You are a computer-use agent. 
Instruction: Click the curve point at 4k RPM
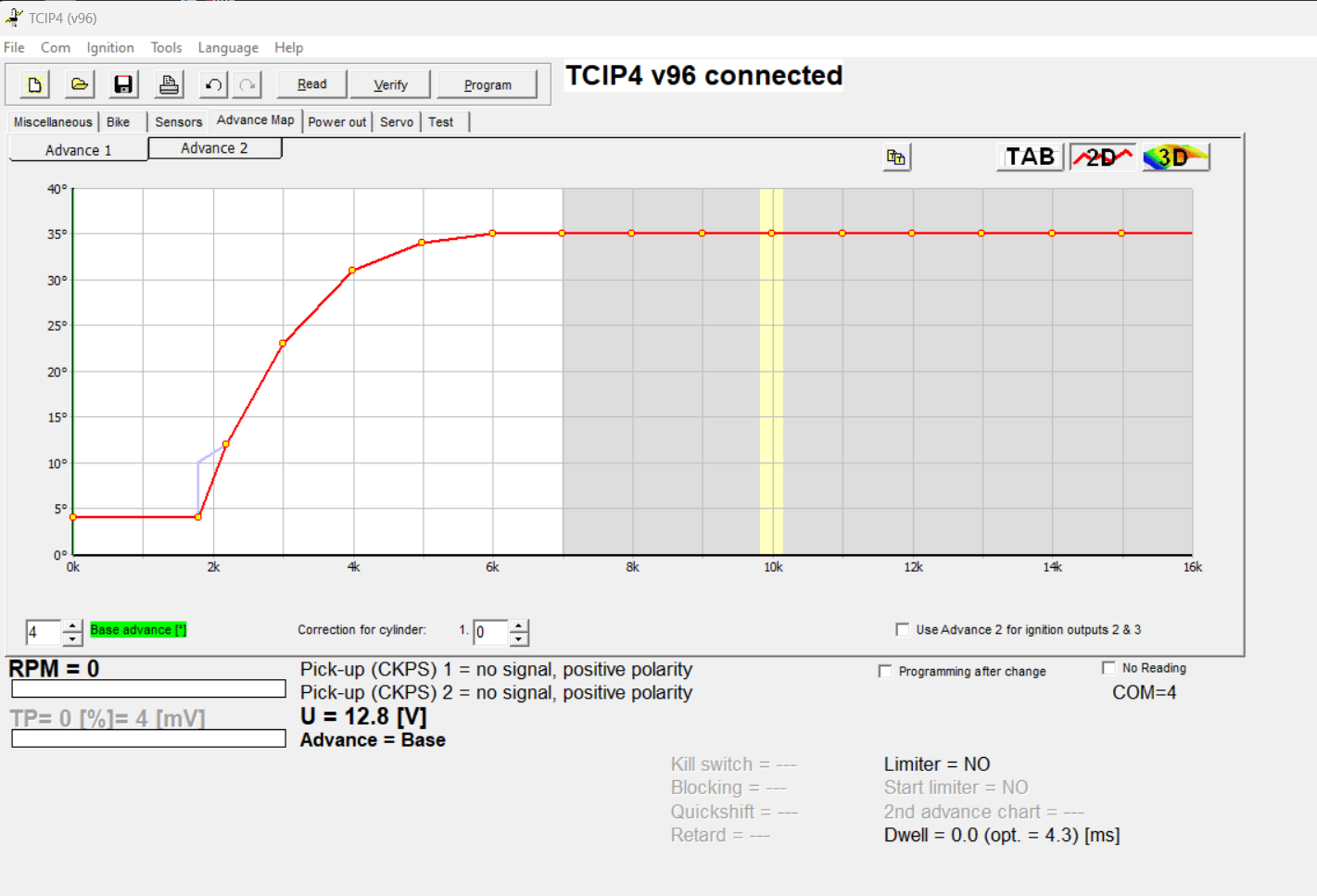tap(352, 271)
